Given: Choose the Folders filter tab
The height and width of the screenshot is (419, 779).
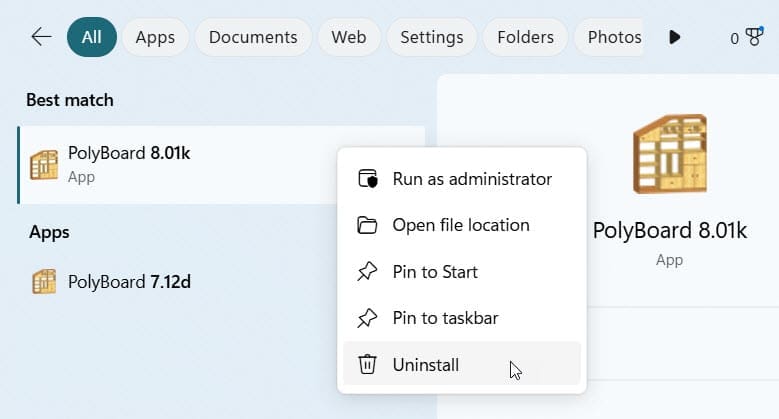Looking at the screenshot, I should click(x=525, y=37).
